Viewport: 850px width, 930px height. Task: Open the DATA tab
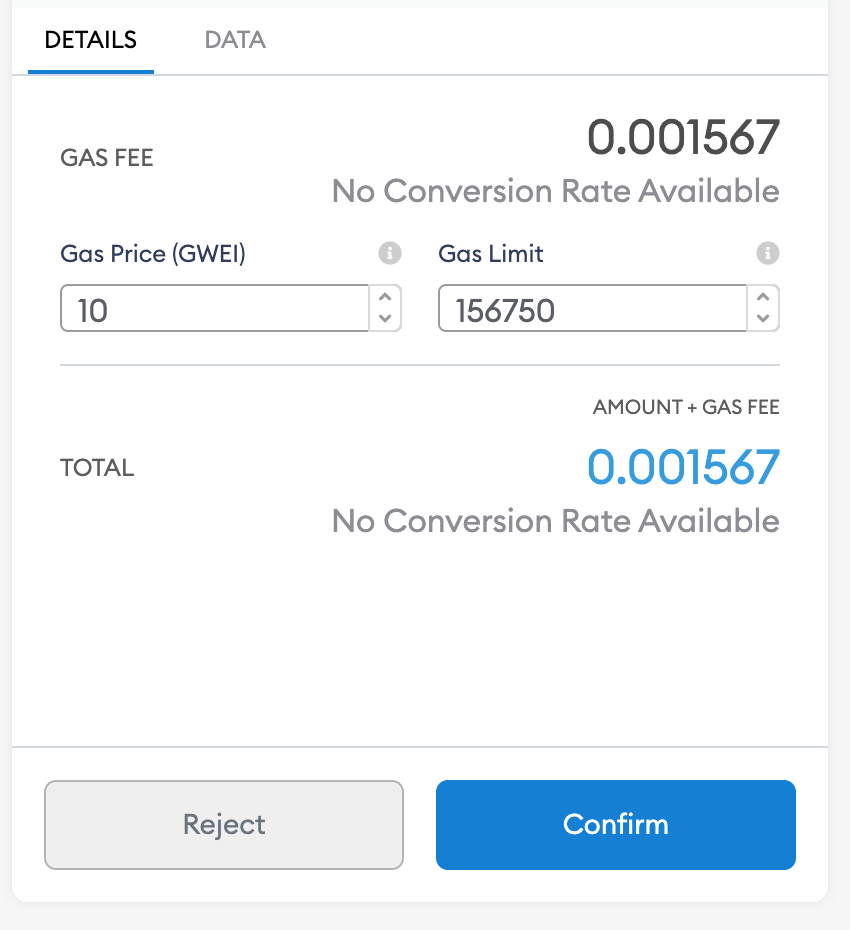(x=235, y=40)
